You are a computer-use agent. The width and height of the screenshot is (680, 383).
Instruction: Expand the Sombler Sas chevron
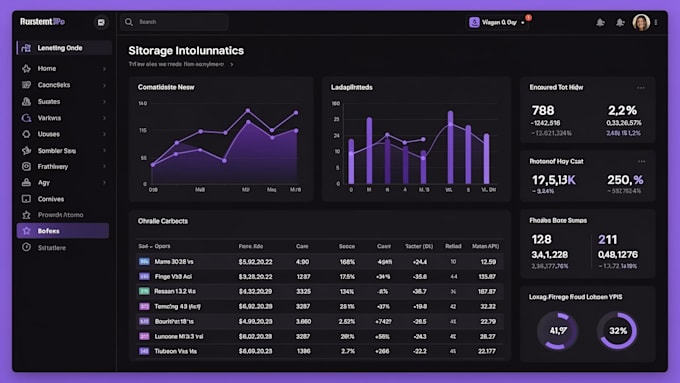pyautogui.click(x=104, y=151)
